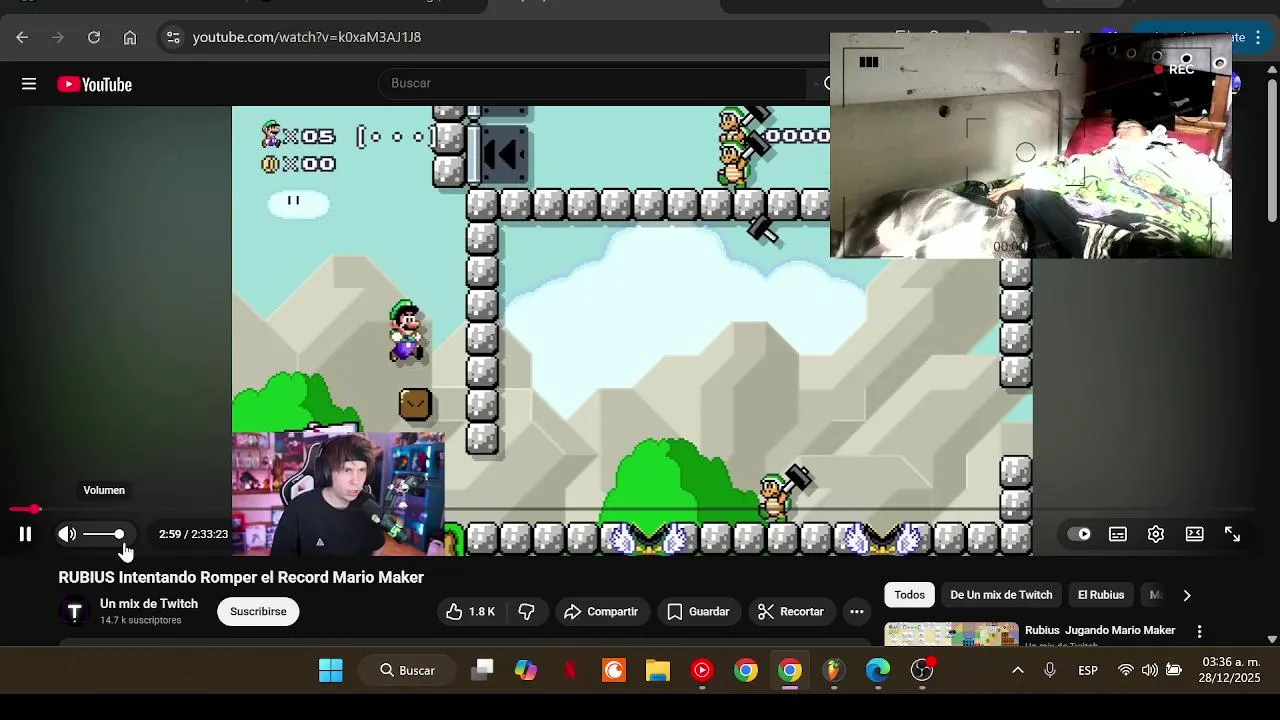1280x720 pixels.
Task: Launch Copilot from the taskbar
Action: tap(526, 670)
